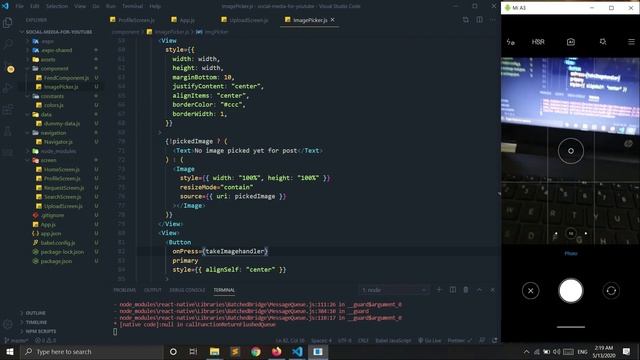The image size is (640, 360).
Task: Open Run and Debug view
Action: [7, 88]
